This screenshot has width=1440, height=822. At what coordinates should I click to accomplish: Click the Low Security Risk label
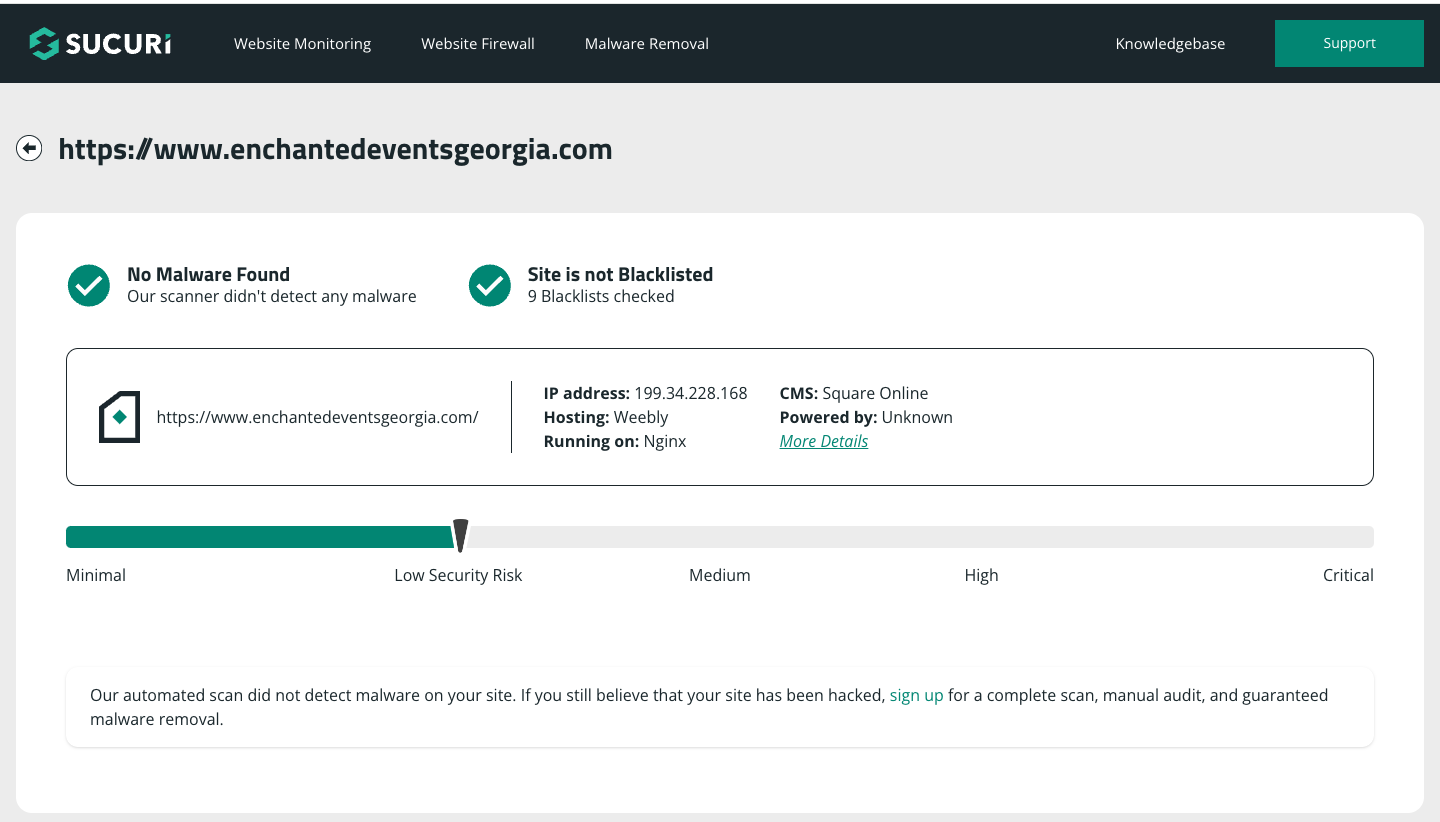point(458,575)
